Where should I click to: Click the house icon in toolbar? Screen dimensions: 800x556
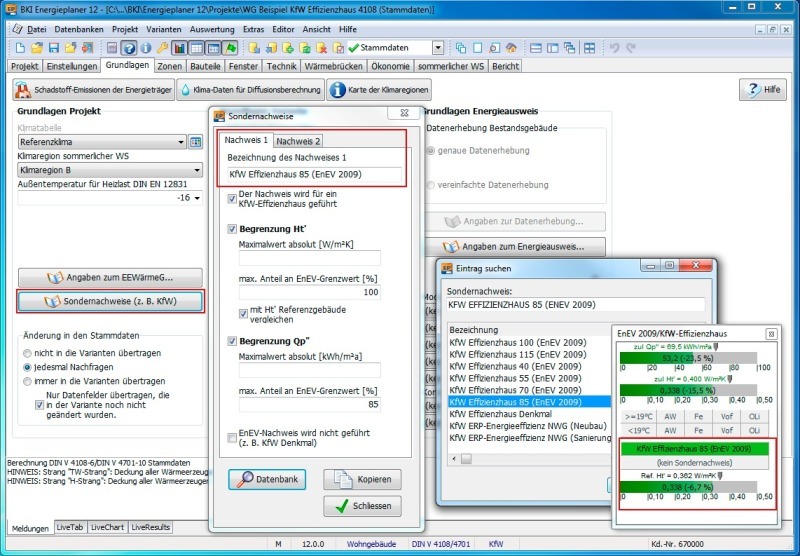[511, 48]
